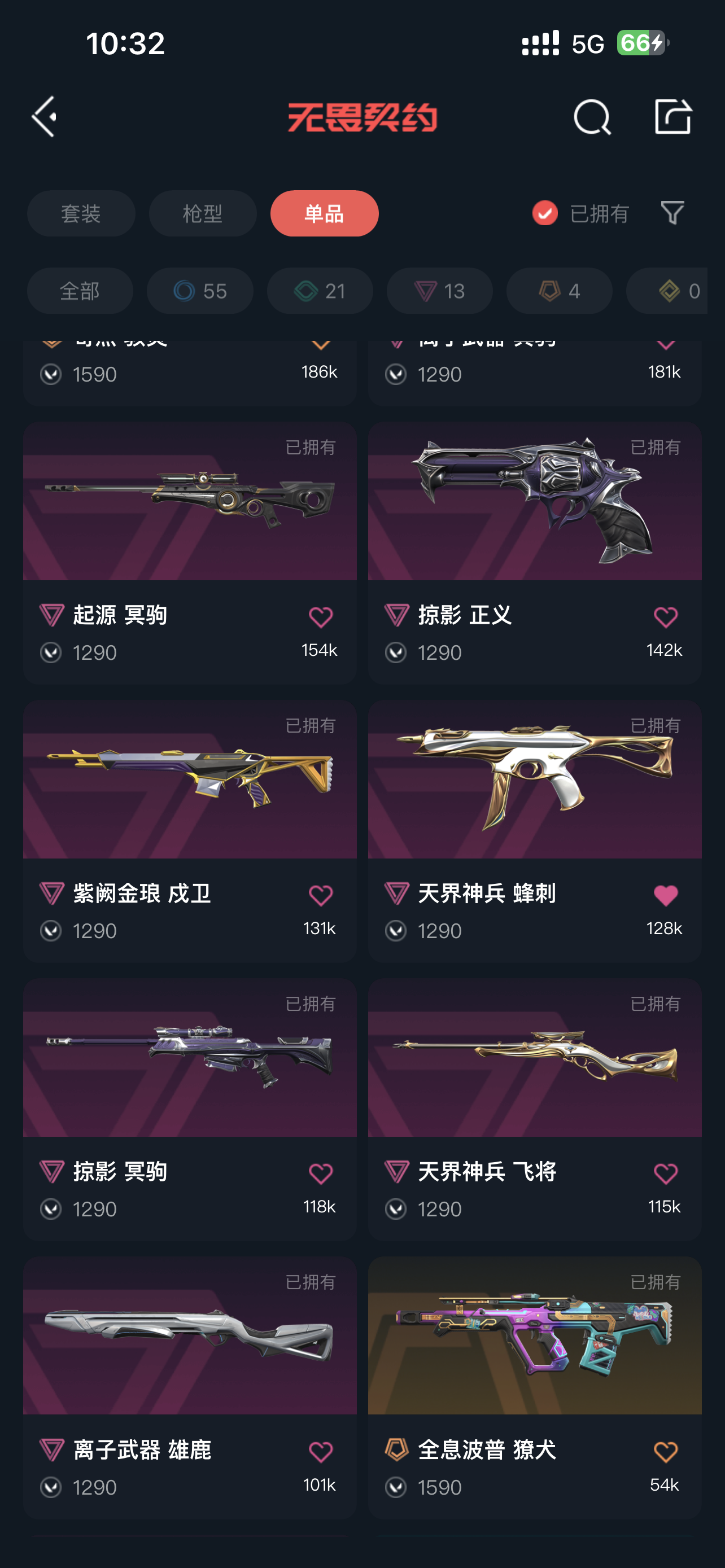725x1568 pixels.
Task: Tap the heart on 离子武器 雄鹿
Action: [x=320, y=1452]
